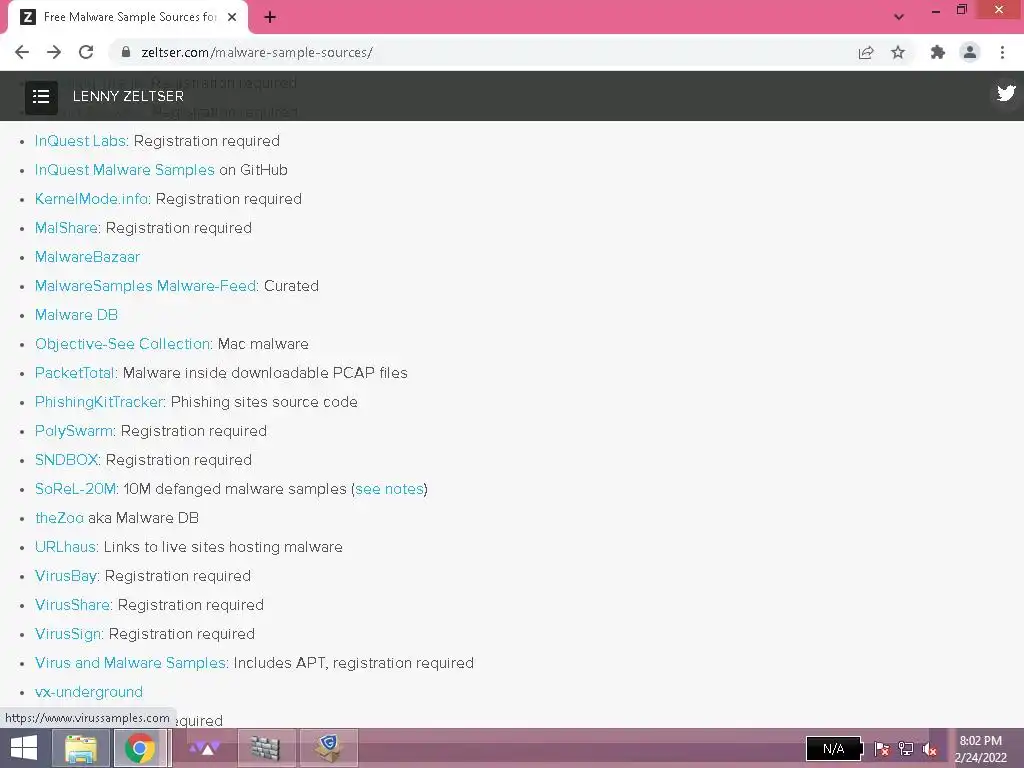Screen dimensions: 1024x768
Task: Reload the current page
Action: point(86,52)
